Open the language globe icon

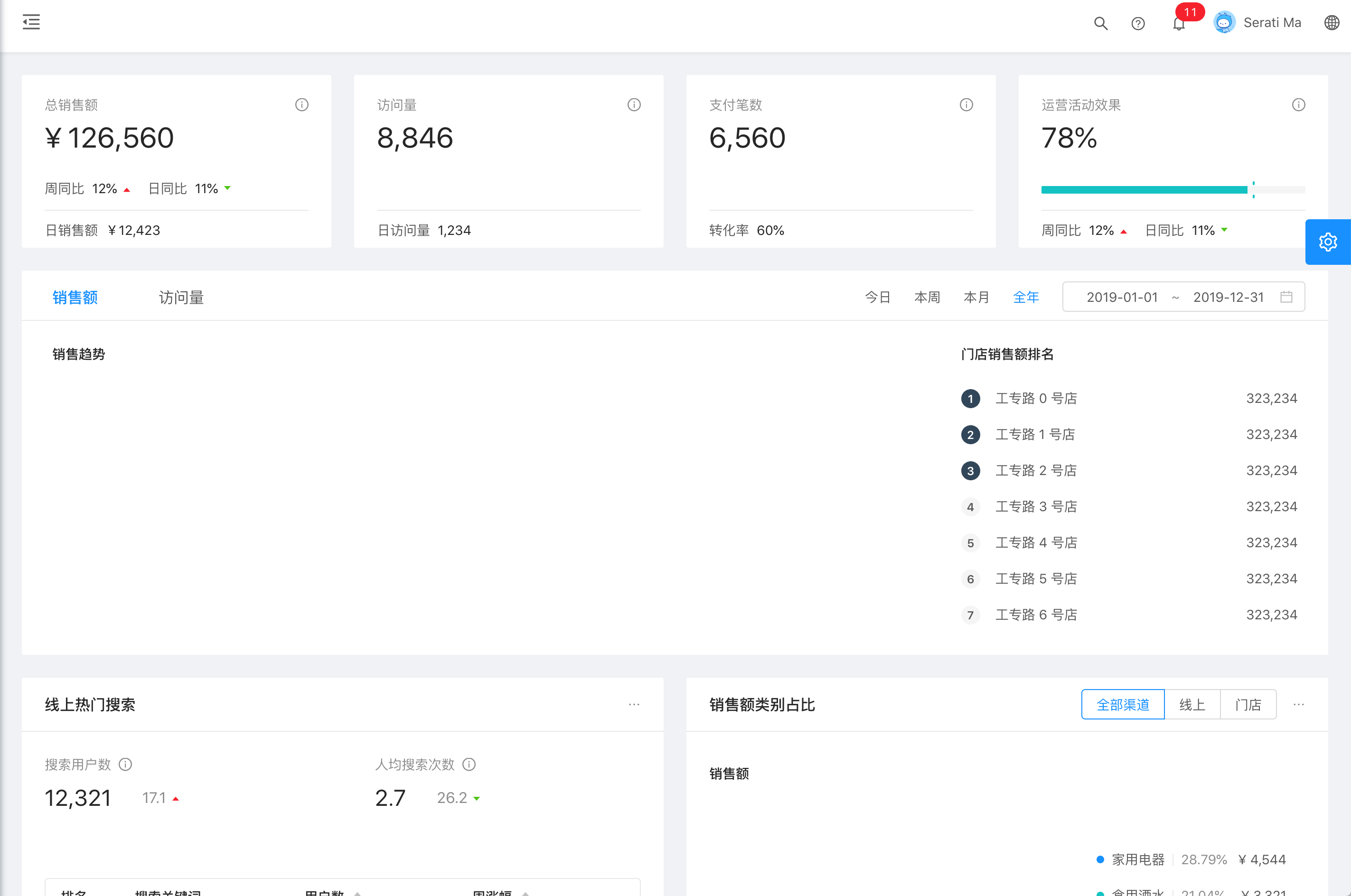[1332, 23]
